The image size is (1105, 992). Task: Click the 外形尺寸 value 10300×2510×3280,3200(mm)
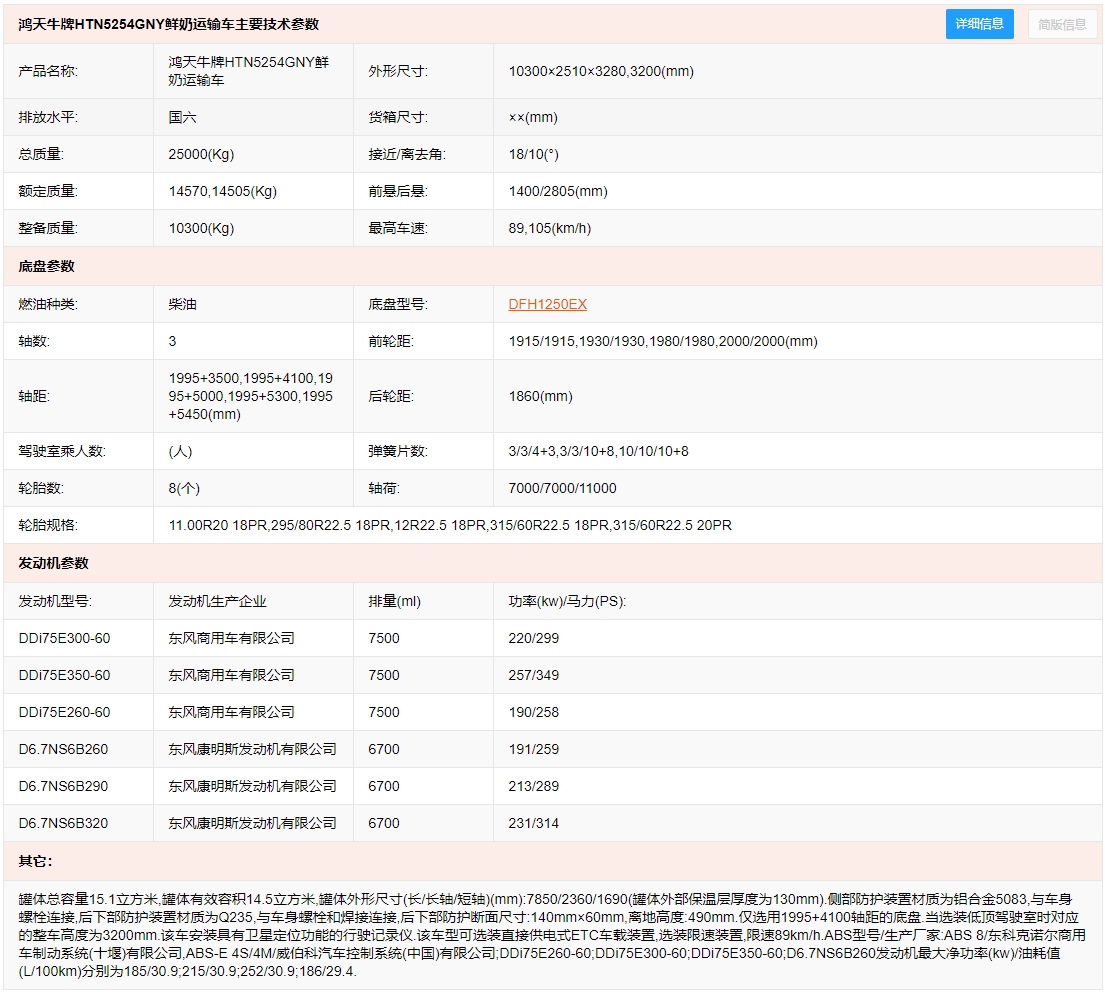601,71
